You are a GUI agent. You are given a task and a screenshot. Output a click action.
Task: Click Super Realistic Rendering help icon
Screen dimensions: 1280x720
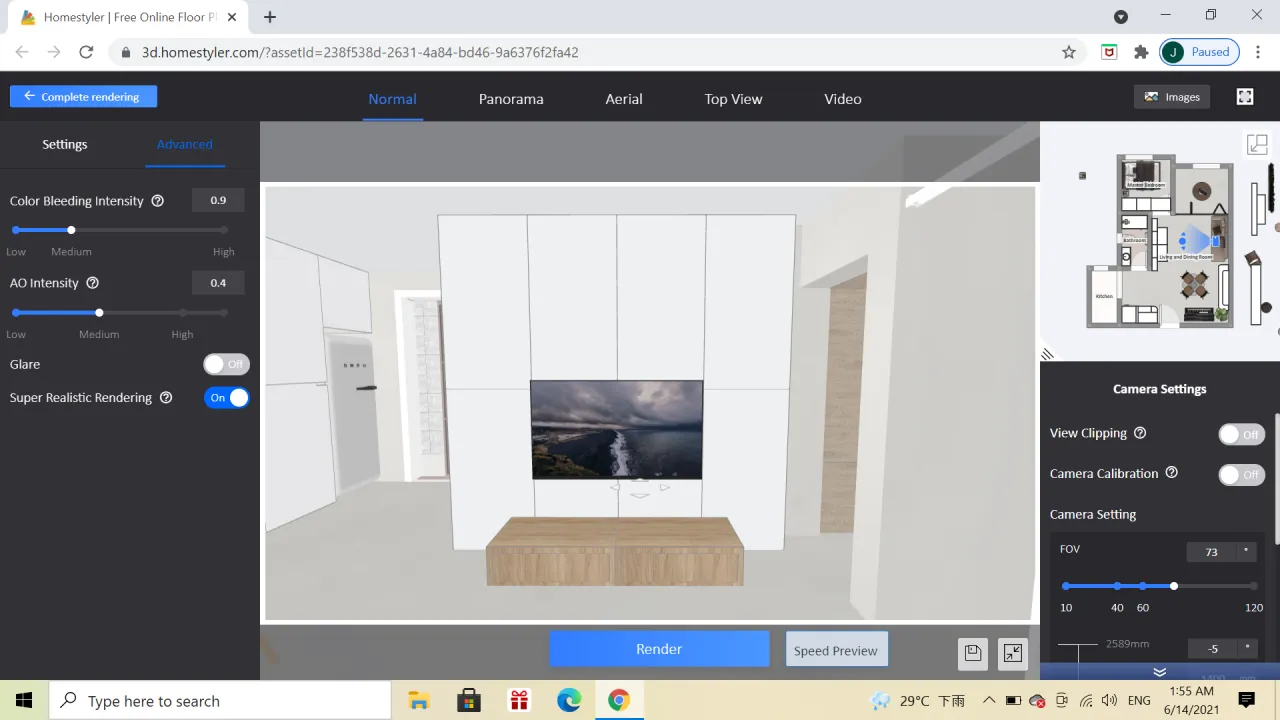click(166, 398)
